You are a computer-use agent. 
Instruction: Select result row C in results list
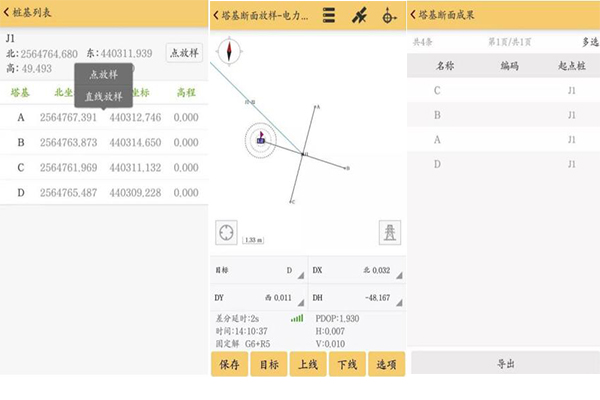point(505,91)
